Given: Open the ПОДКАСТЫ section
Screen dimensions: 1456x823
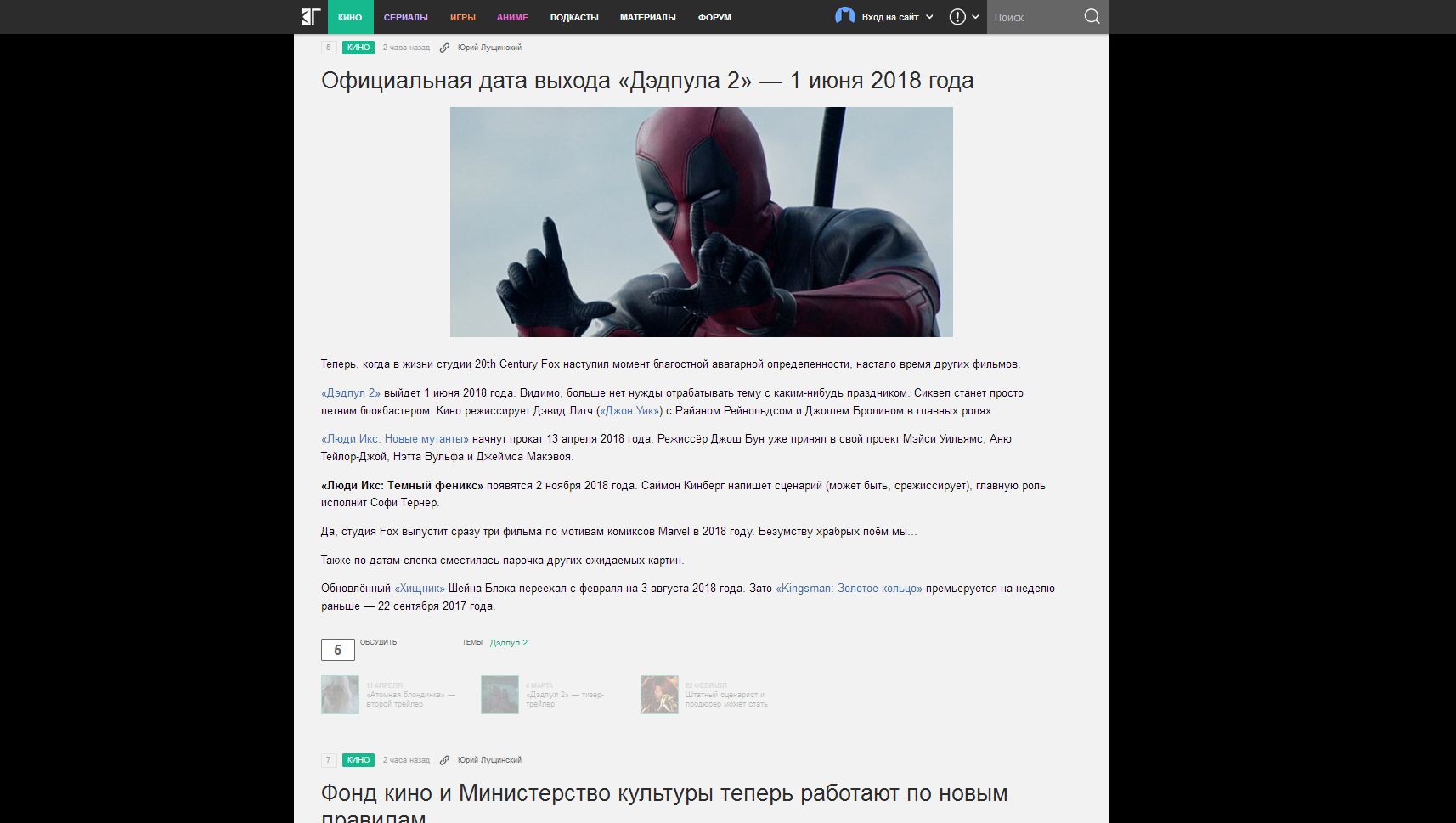Looking at the screenshot, I should (x=574, y=17).
